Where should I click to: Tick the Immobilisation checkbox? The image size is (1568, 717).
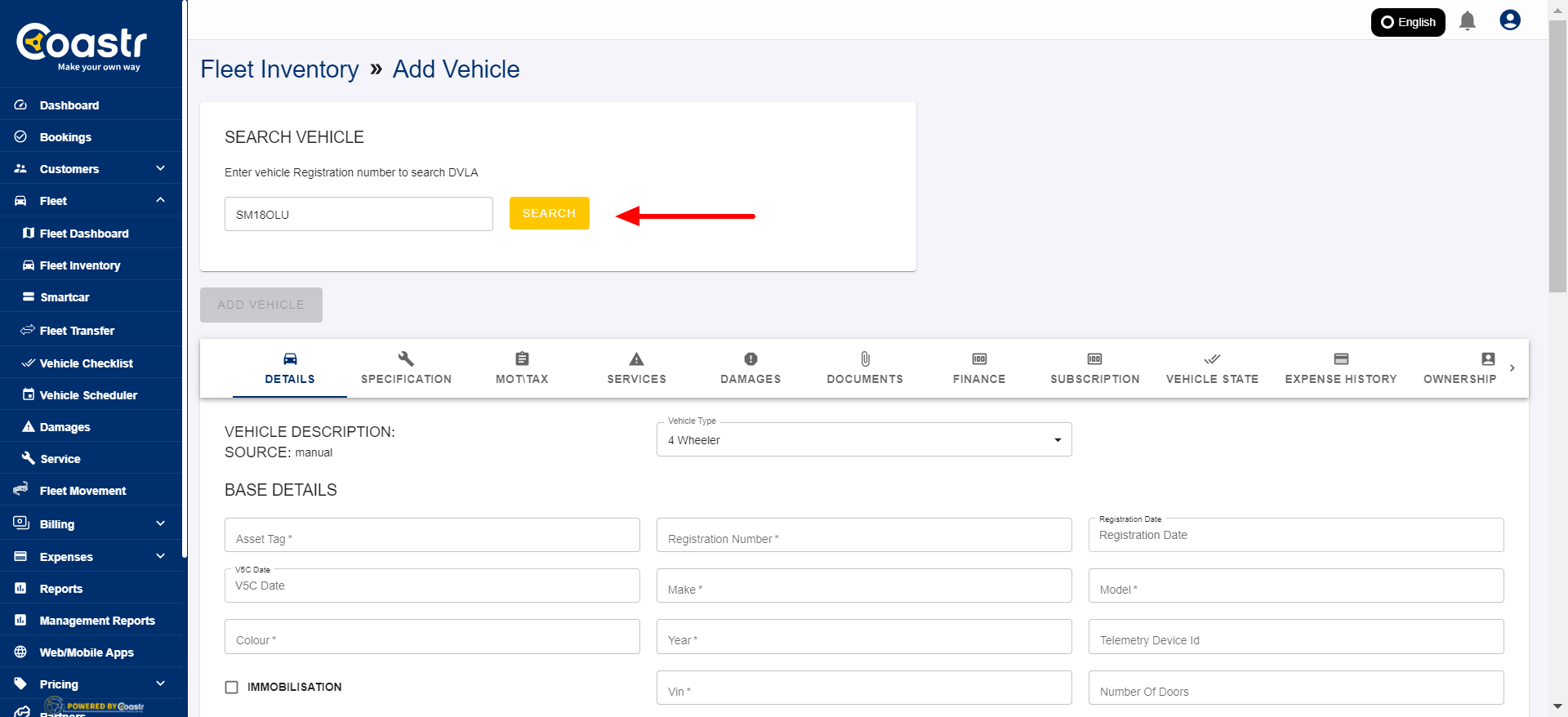click(232, 688)
